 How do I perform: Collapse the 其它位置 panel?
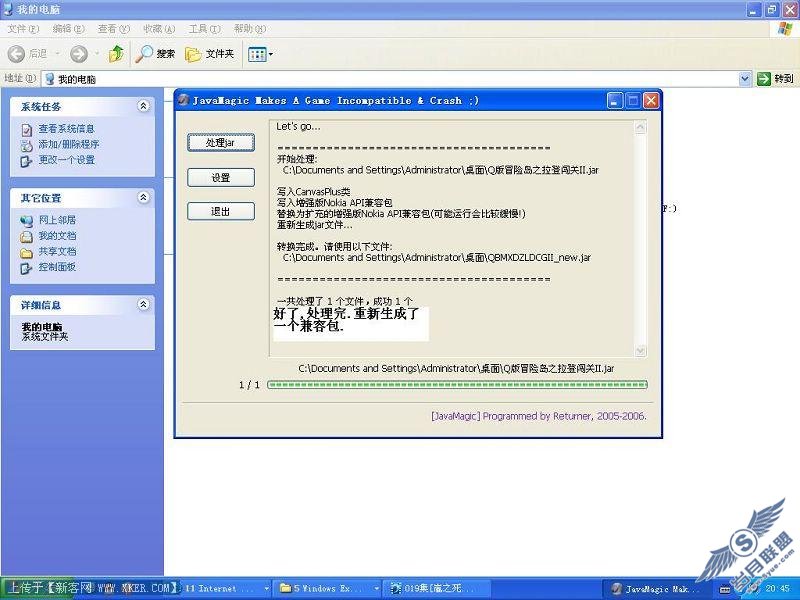143,197
